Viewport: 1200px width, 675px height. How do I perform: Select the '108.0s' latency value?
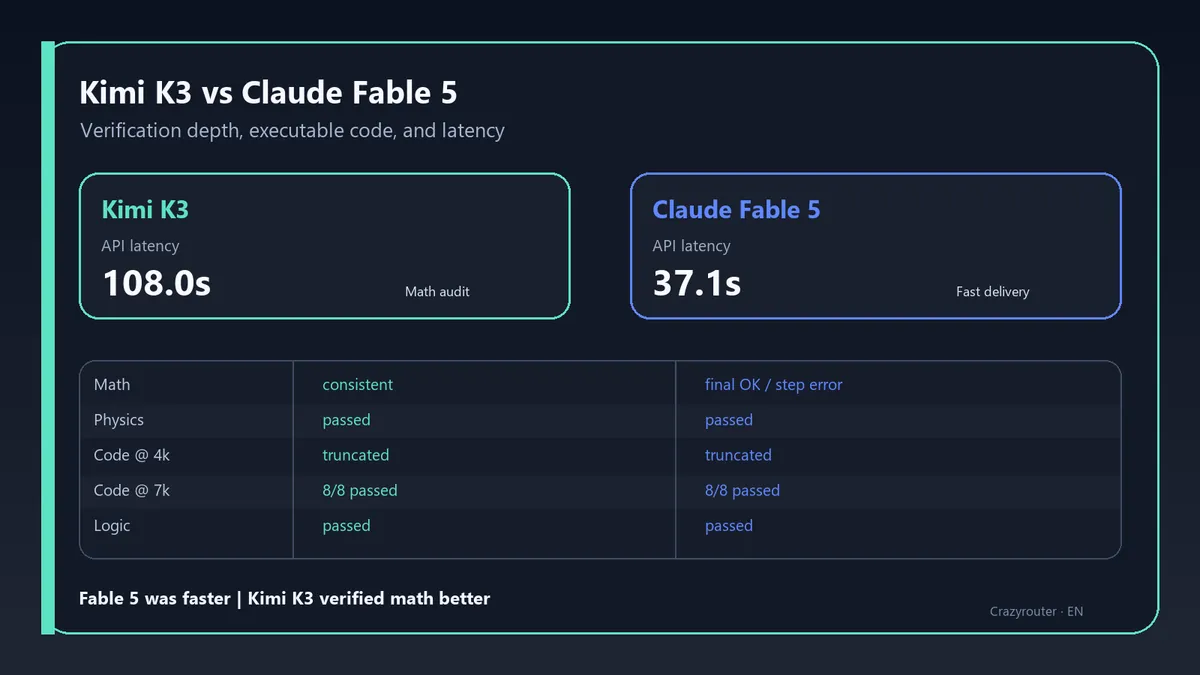click(x=156, y=283)
